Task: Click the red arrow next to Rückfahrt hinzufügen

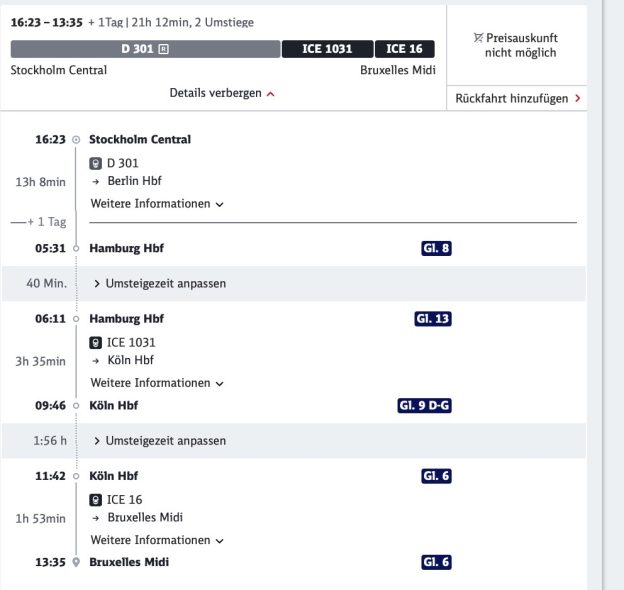Action: (x=578, y=98)
